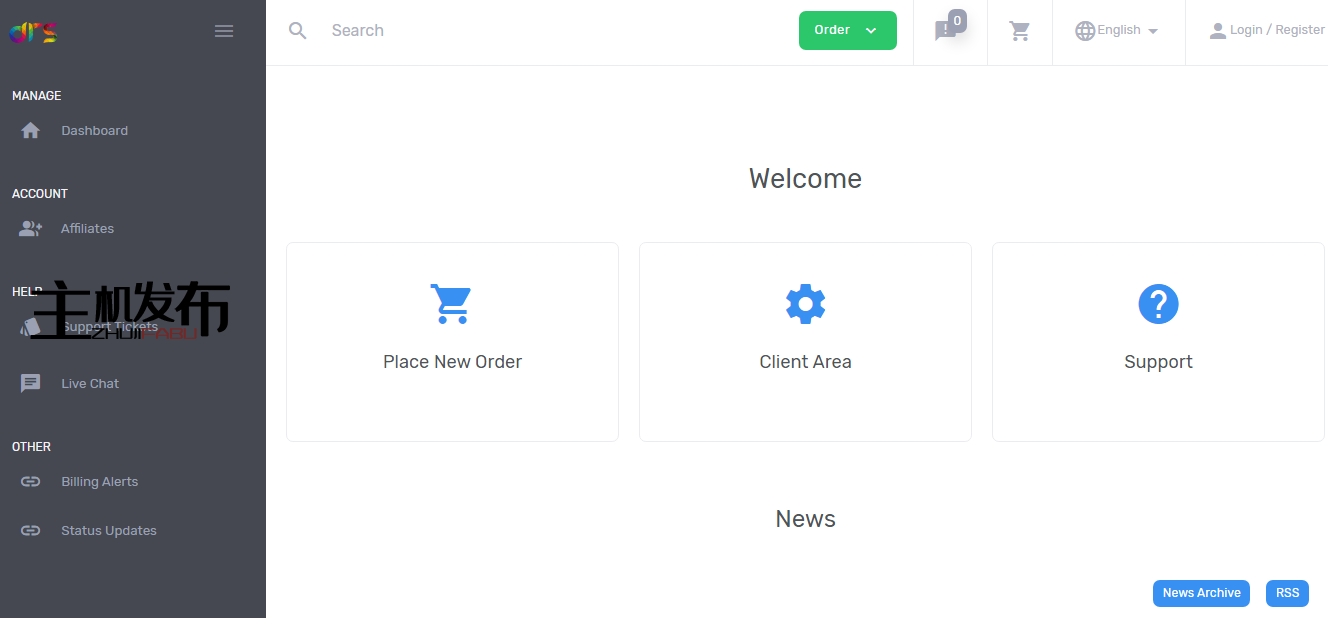
Task: Open the English language dropdown
Action: [x=1118, y=30]
